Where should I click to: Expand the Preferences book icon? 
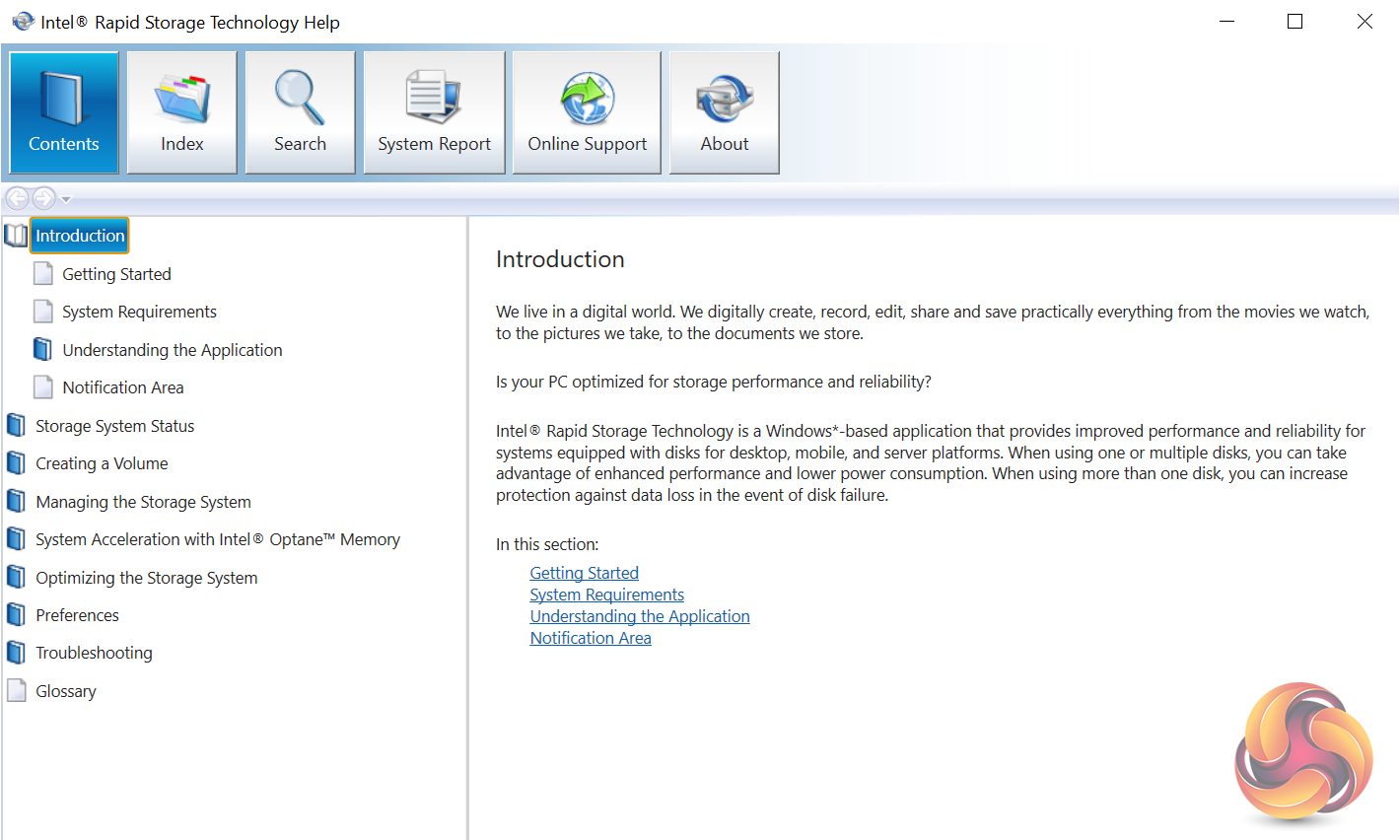[x=16, y=615]
